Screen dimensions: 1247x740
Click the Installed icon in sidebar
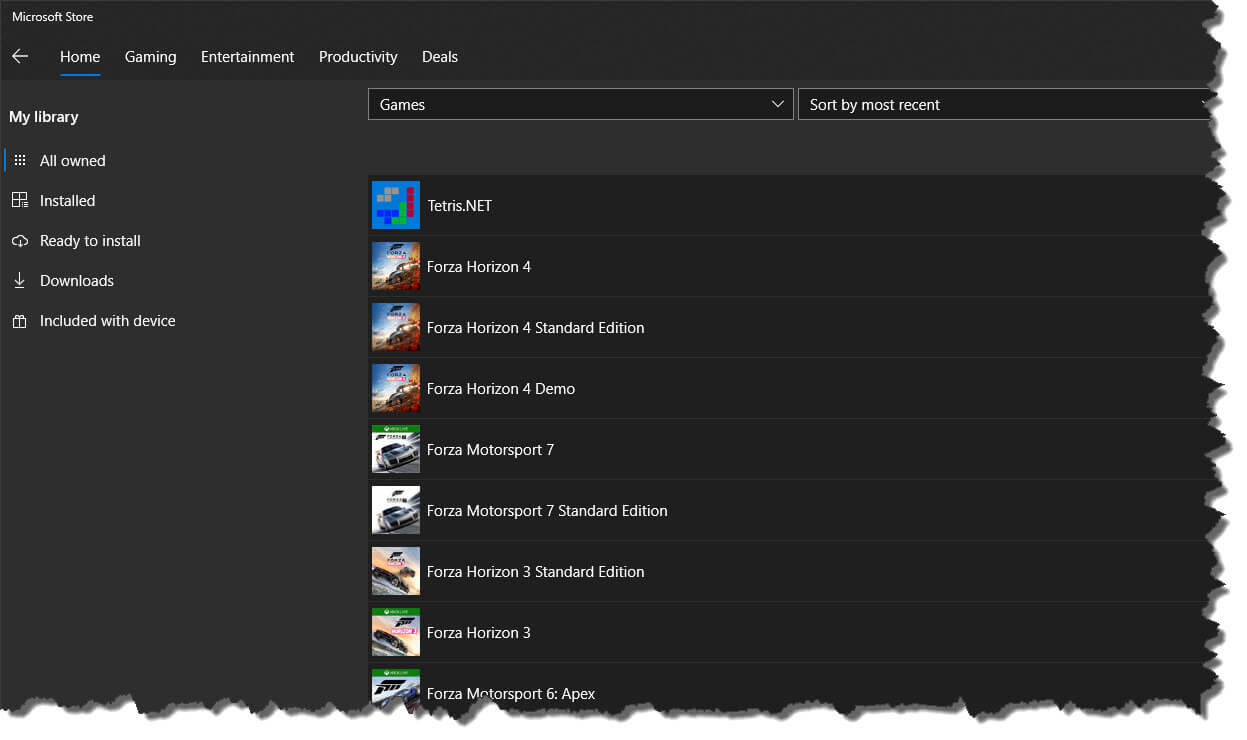(x=20, y=200)
